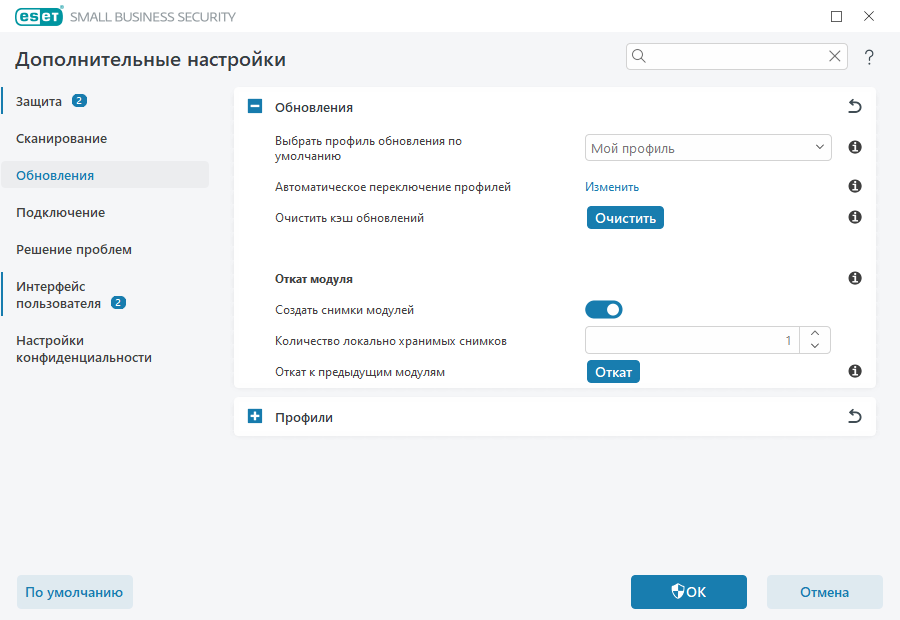The width and height of the screenshot is (900, 620).
Task: Click the info icon beside automatic profile switching
Action: 855,186
